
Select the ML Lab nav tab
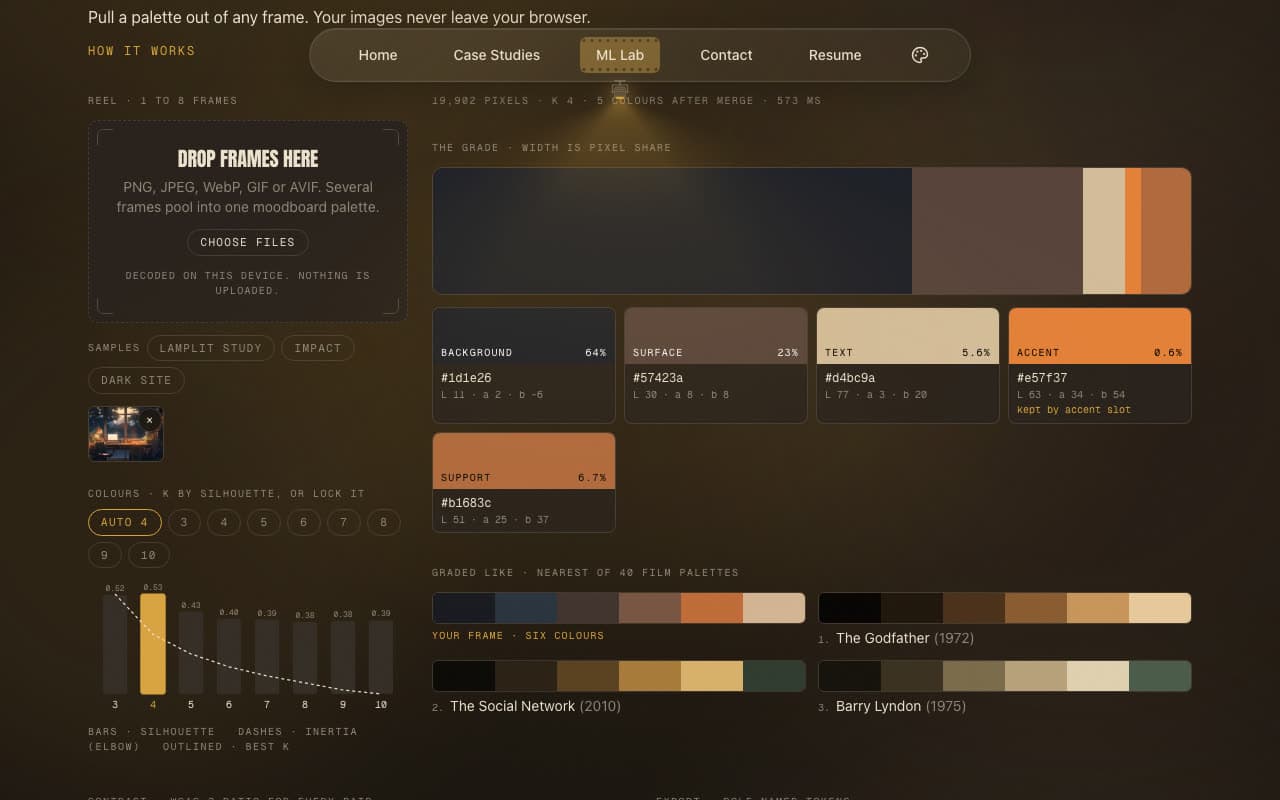620,55
